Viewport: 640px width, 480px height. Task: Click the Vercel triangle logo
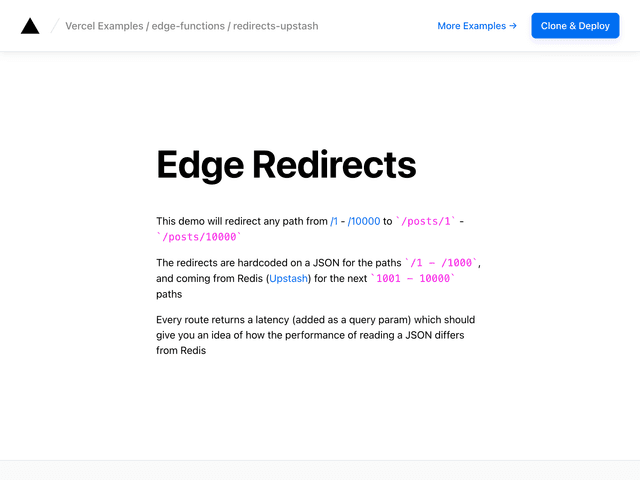point(30,26)
